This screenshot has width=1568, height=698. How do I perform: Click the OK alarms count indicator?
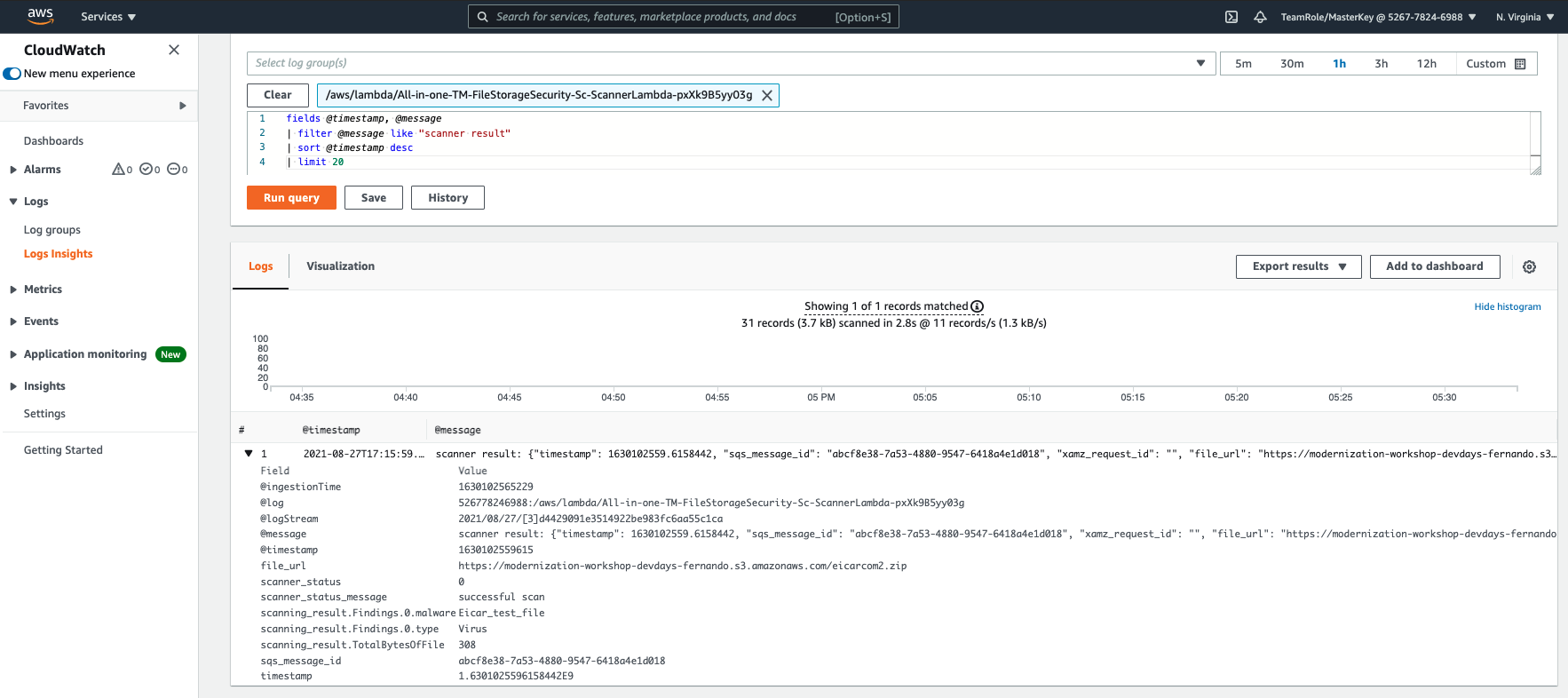point(150,170)
